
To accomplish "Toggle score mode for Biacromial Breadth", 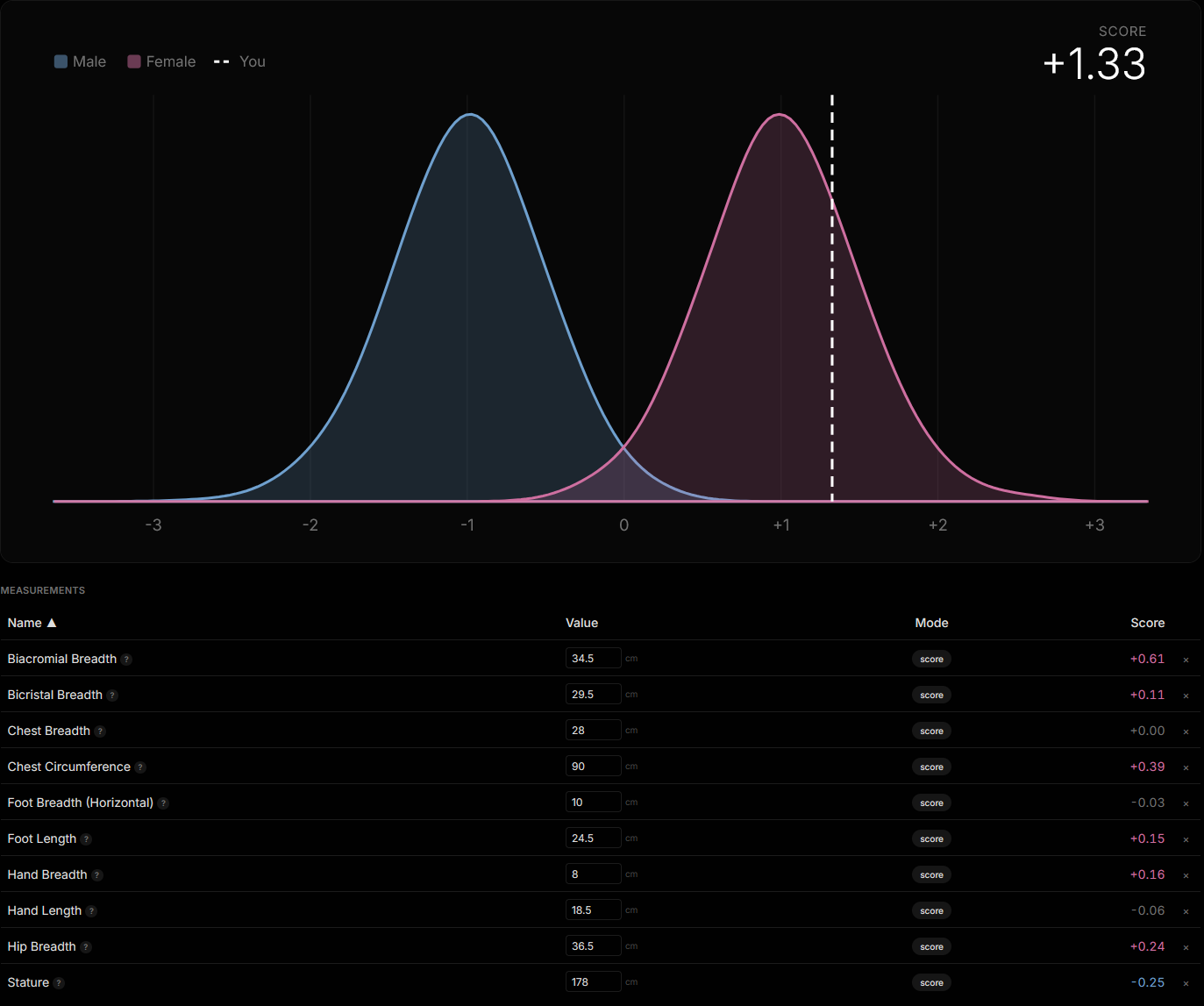I will [x=931, y=659].
